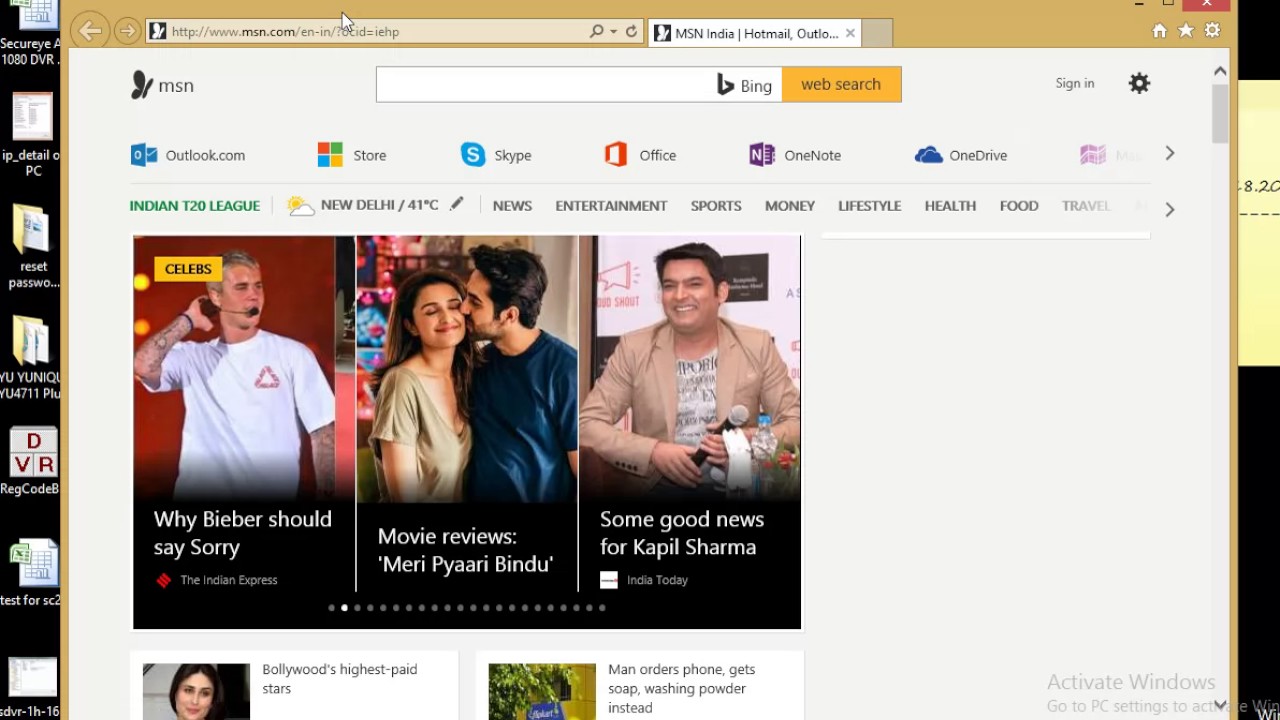Screen dimensions: 1280x720
Task: Click the Sign in link
Action: pyautogui.click(x=1075, y=83)
